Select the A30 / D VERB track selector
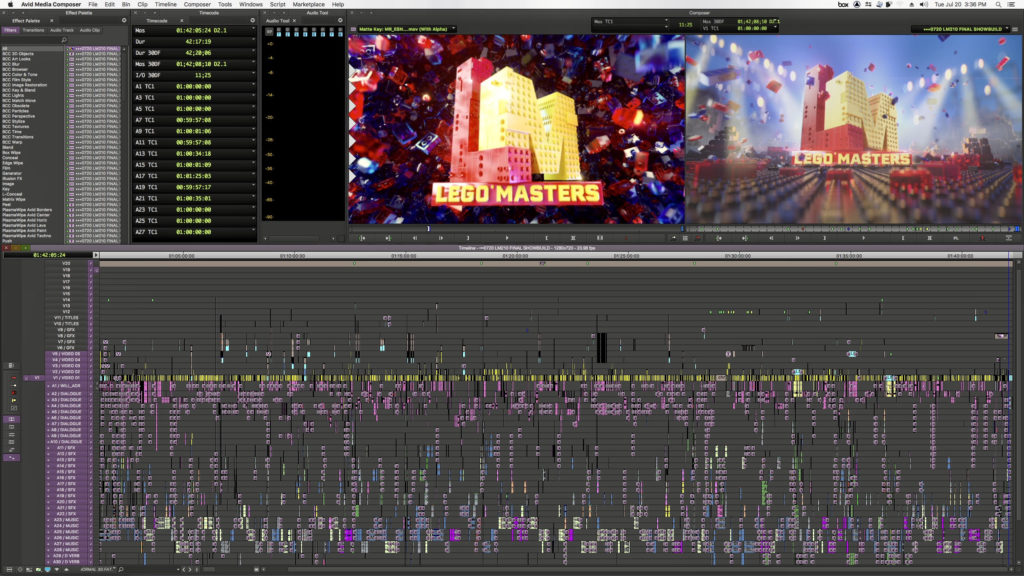 coord(68,562)
